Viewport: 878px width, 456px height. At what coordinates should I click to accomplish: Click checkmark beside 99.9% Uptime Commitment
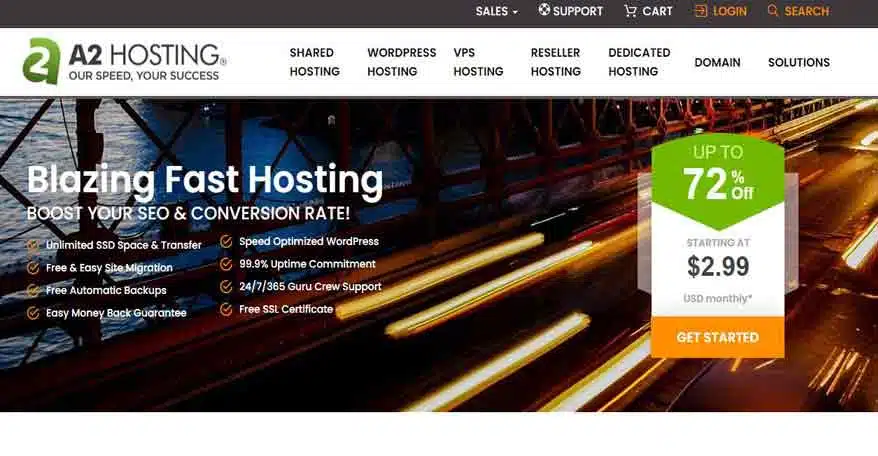[226, 264]
